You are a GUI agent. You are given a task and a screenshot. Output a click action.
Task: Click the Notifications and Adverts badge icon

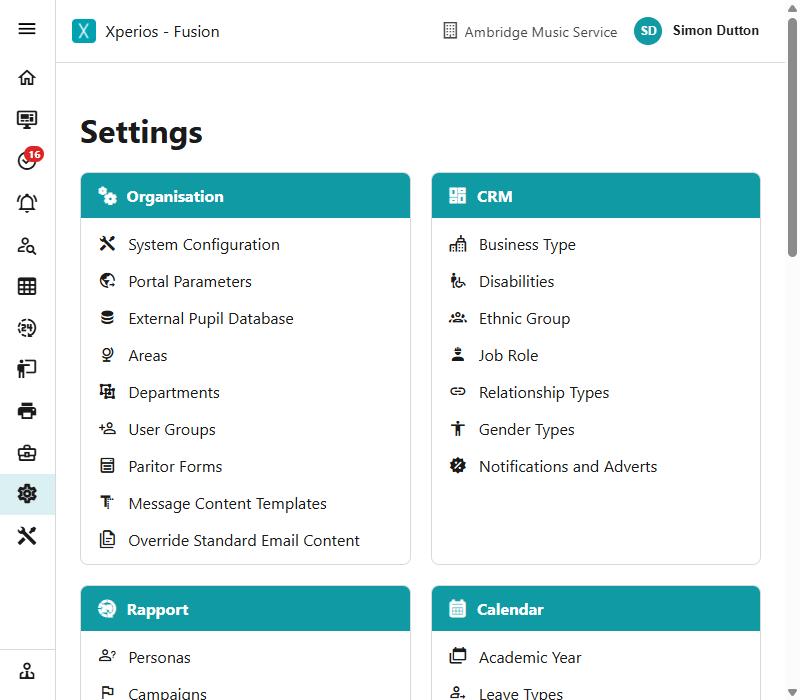click(458, 466)
